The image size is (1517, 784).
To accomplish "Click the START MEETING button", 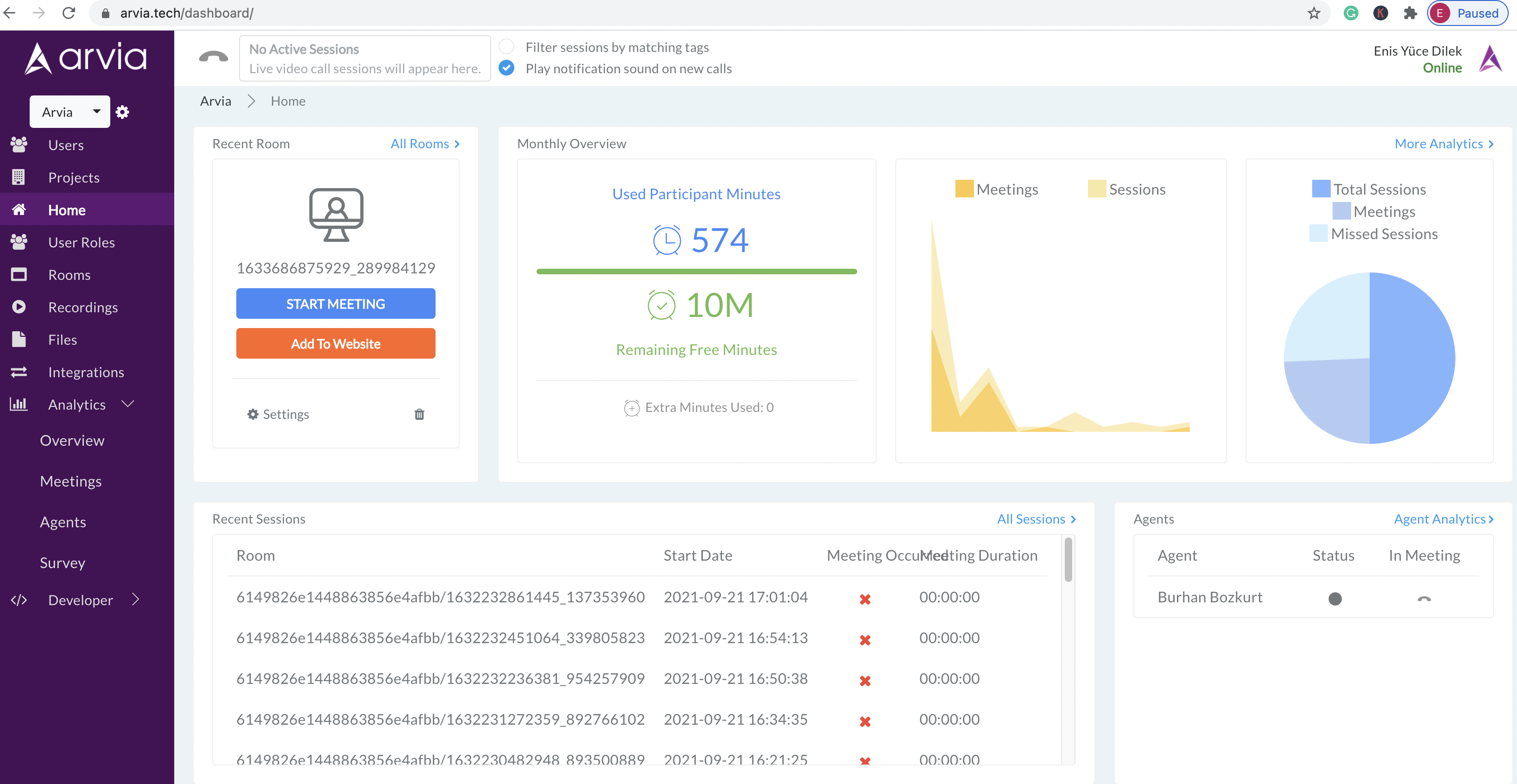I will pyautogui.click(x=335, y=303).
